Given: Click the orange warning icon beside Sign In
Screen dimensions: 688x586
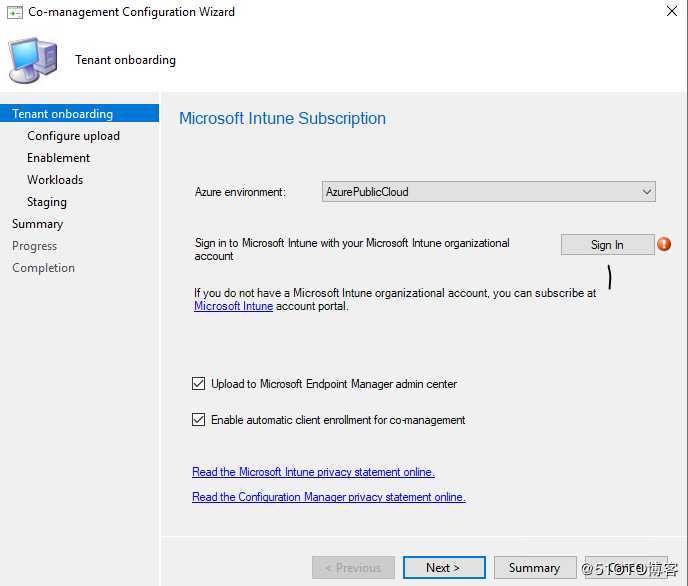Looking at the screenshot, I should click(664, 244).
